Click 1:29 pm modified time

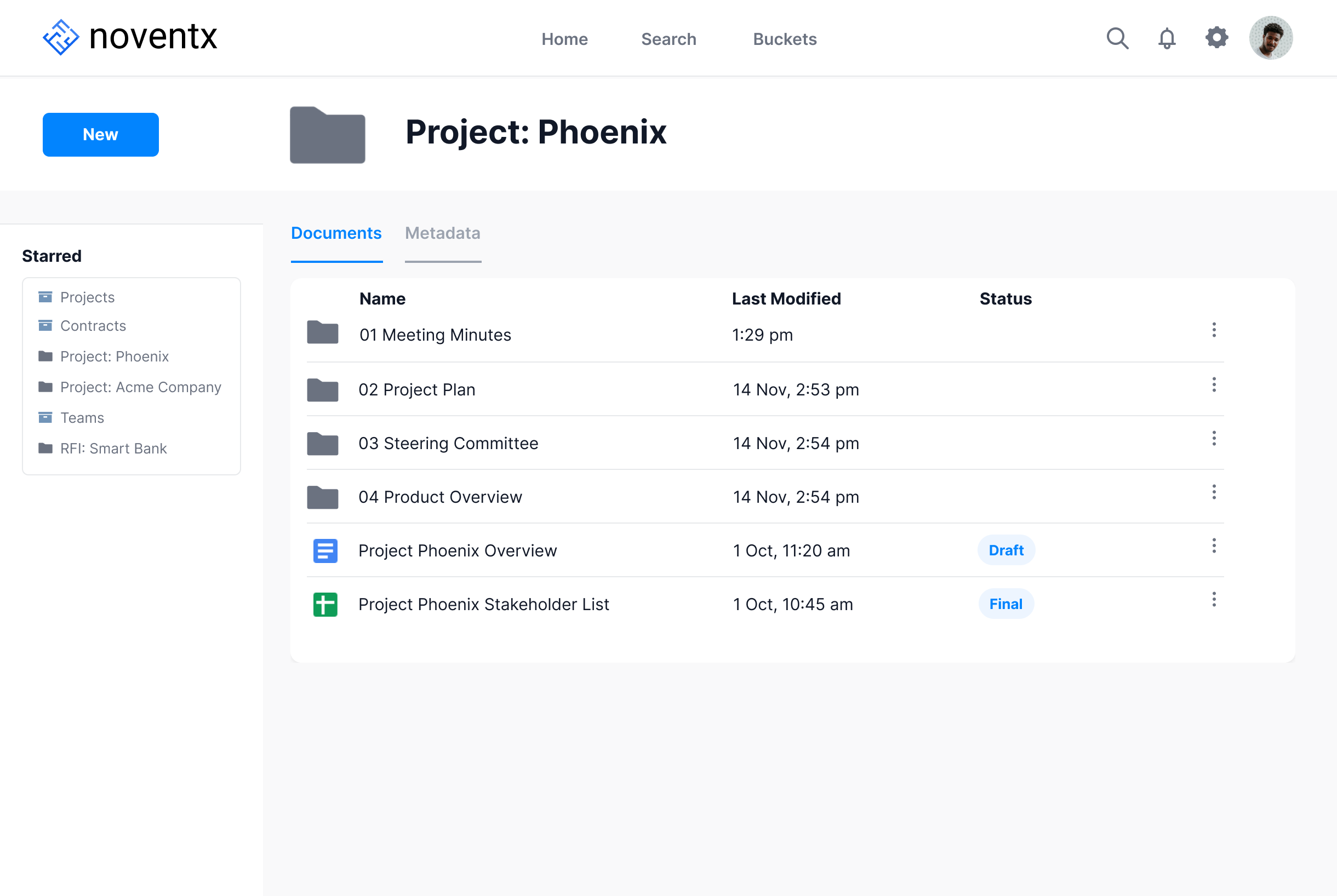point(762,335)
